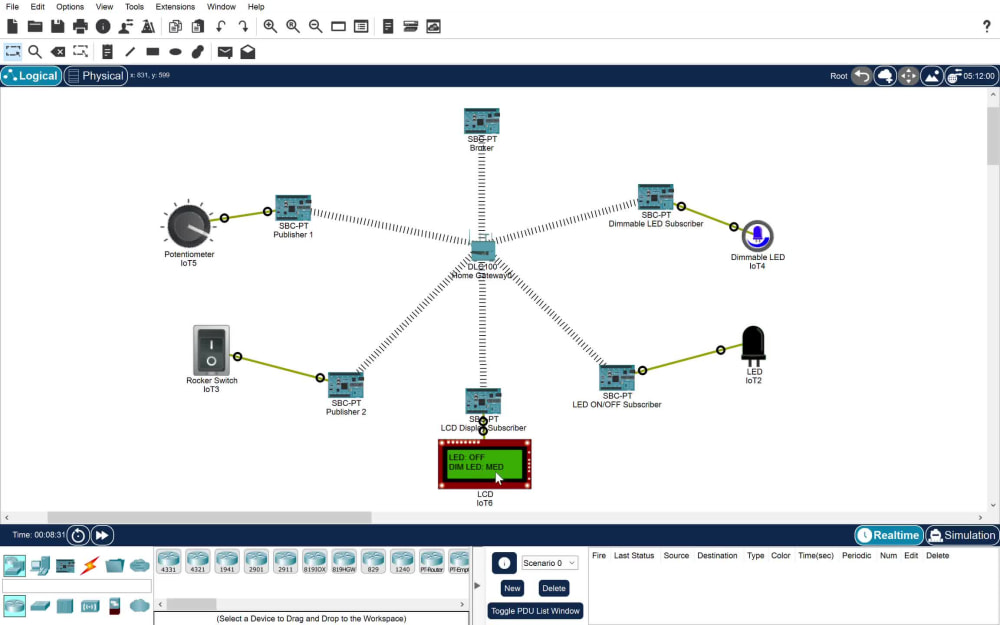1000x625 pixels.
Task: Save the file with the floppy icon
Action: [57, 26]
